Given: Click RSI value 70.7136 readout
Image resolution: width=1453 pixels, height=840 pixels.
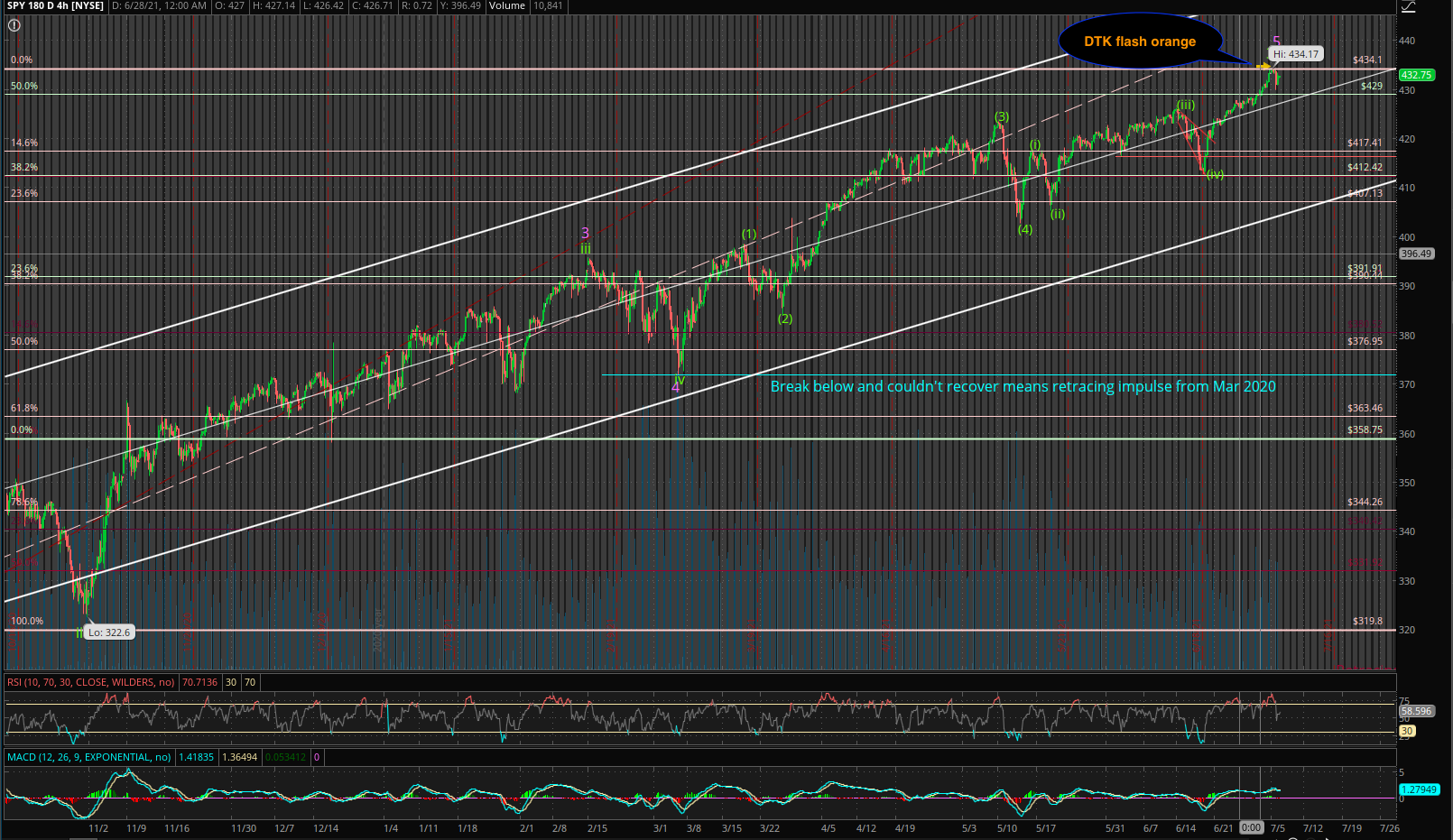Looking at the screenshot, I should (199, 682).
